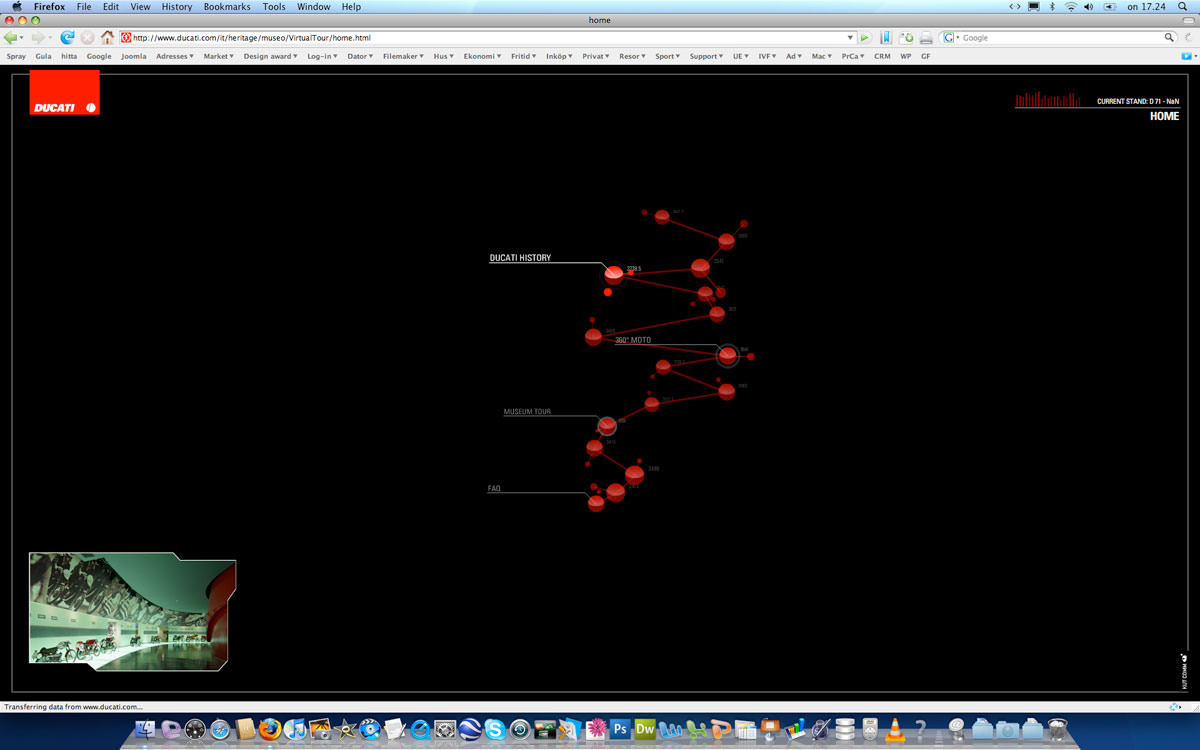Open the History menu

coord(177,7)
